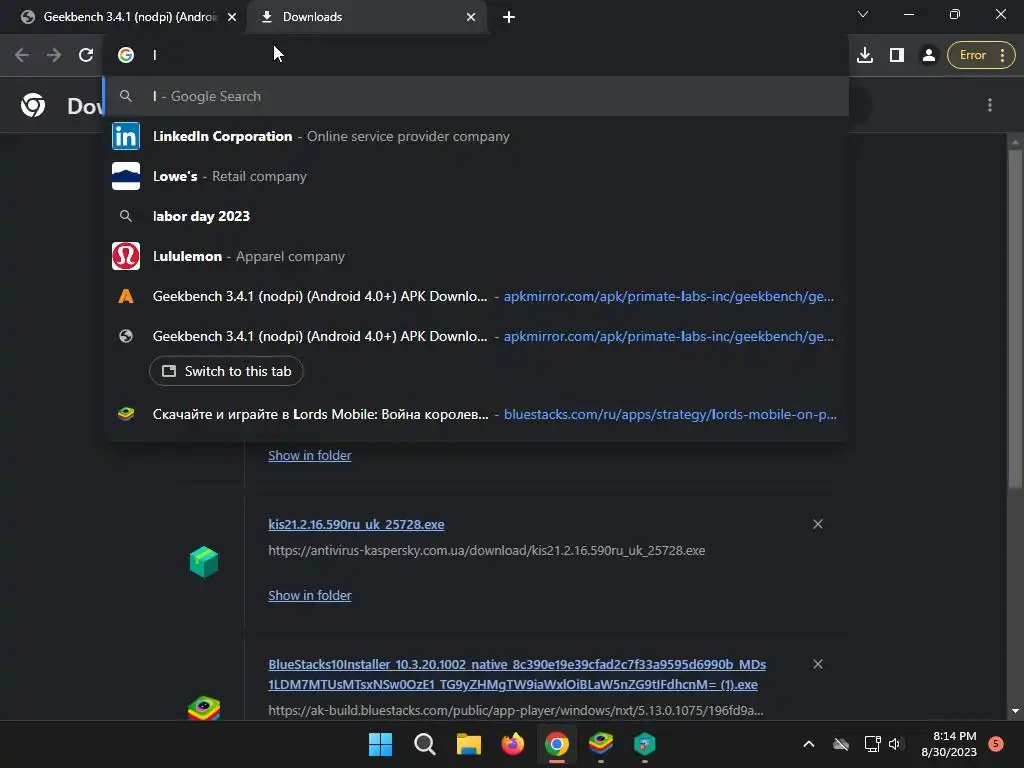Open a new tab with plus button
1024x768 pixels.
tap(509, 17)
